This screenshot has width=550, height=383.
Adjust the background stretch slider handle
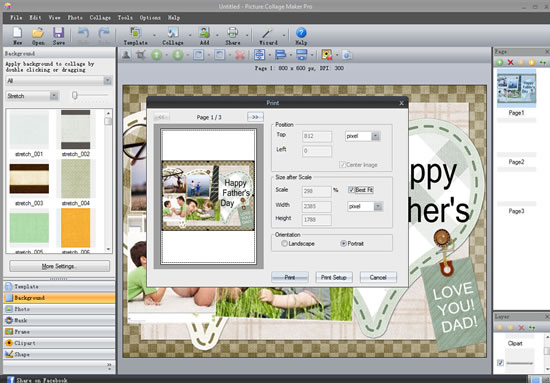[x=75, y=95]
